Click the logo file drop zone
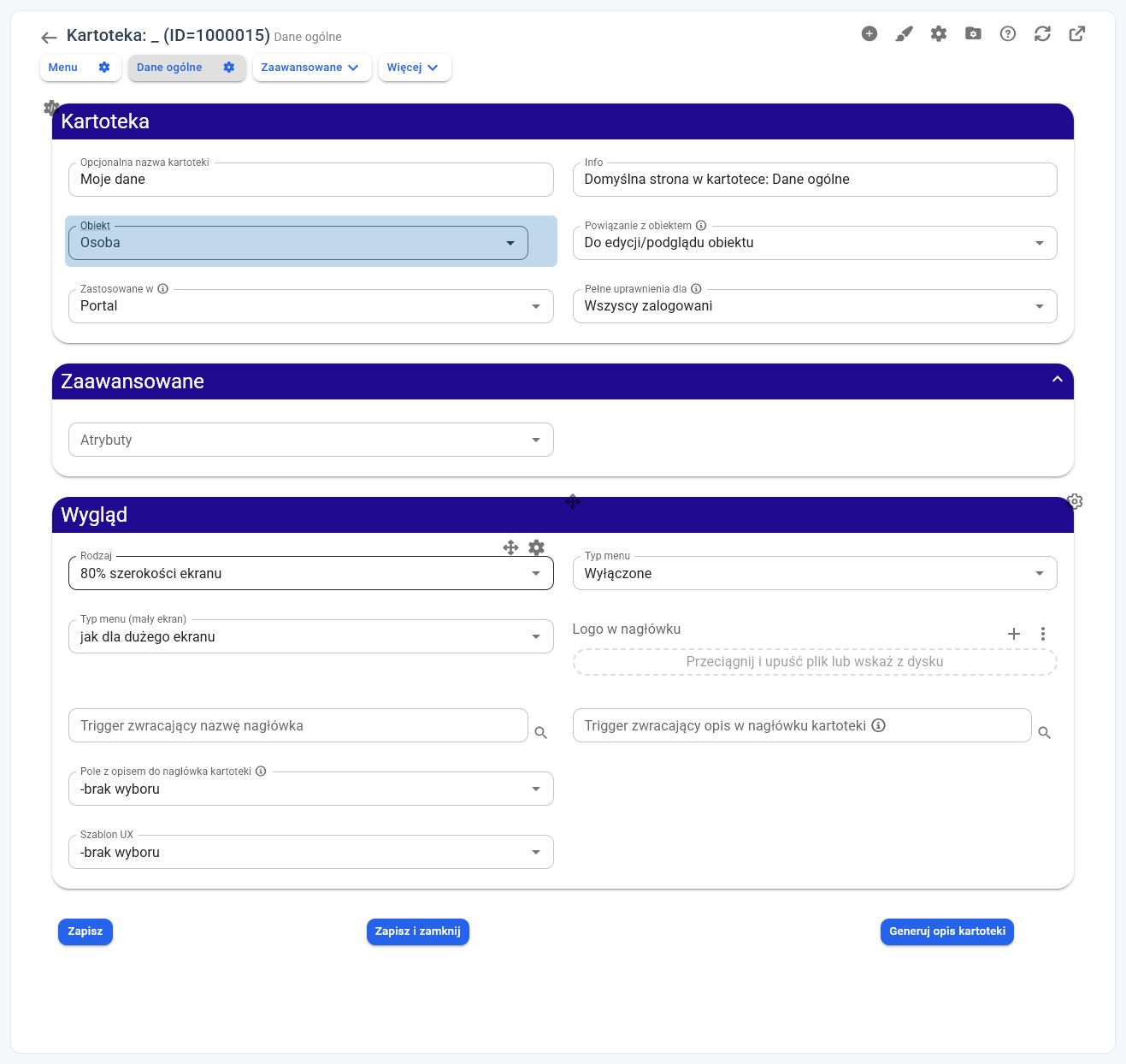 point(815,662)
